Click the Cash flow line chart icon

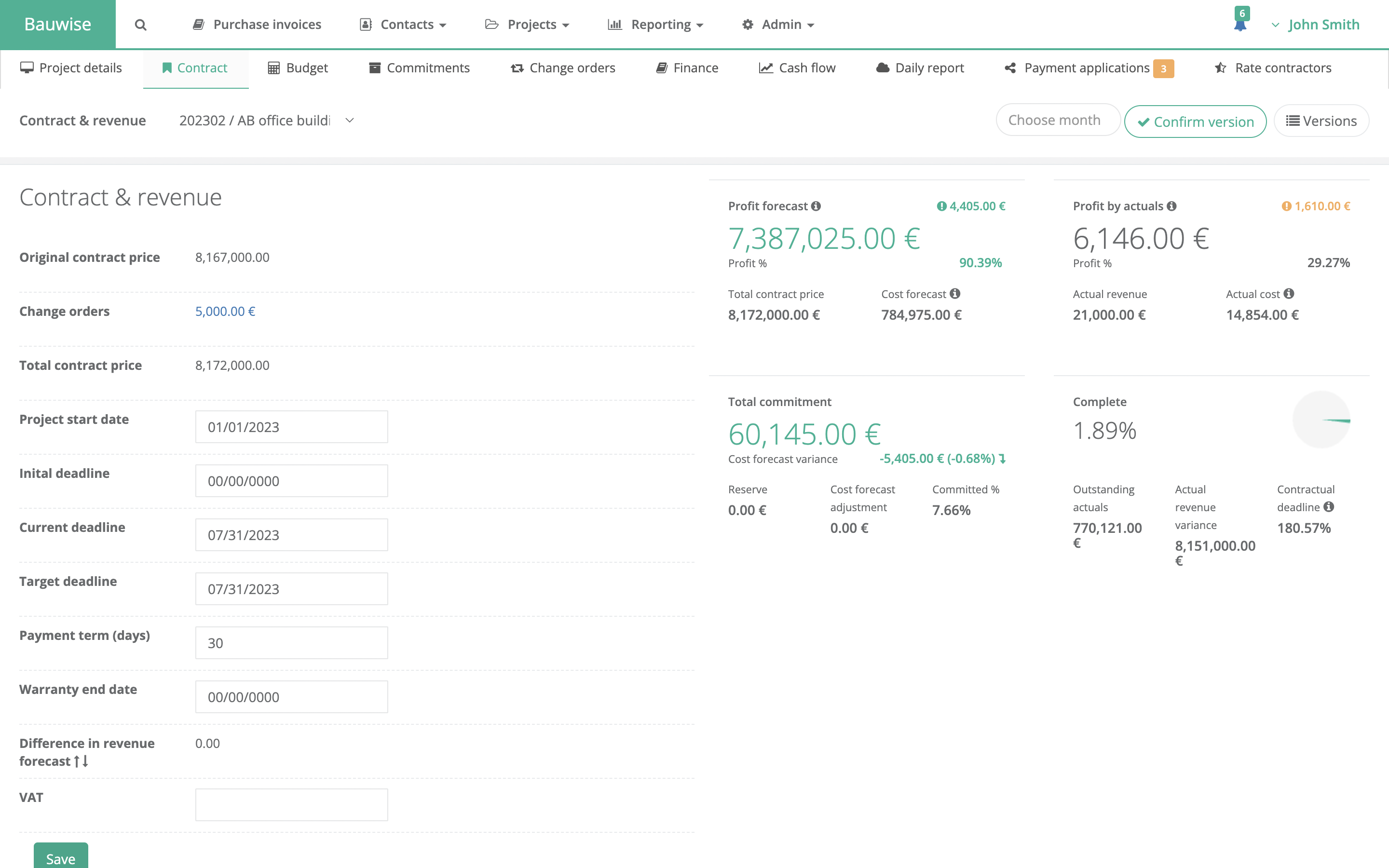[x=766, y=68]
